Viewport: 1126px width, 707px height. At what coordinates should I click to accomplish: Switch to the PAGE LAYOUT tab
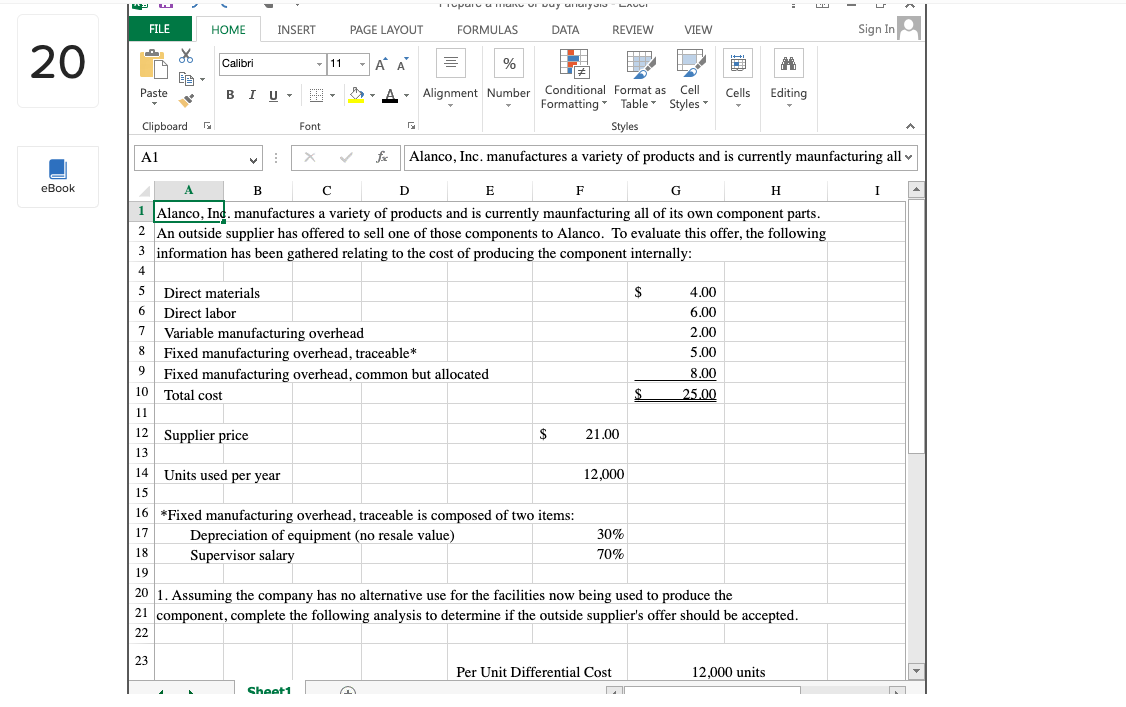[386, 29]
